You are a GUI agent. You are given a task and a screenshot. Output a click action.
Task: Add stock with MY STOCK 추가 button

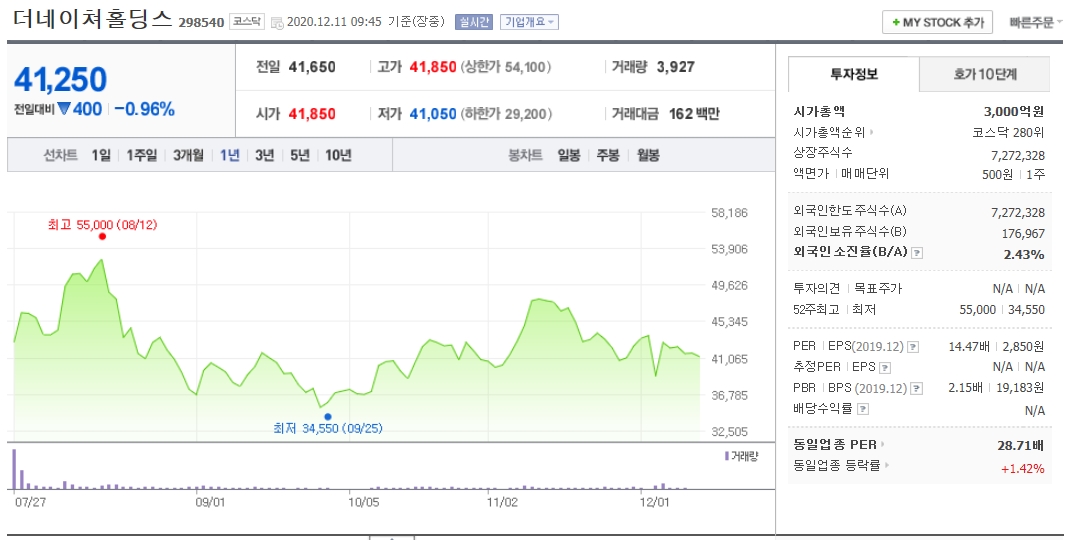[938, 22]
